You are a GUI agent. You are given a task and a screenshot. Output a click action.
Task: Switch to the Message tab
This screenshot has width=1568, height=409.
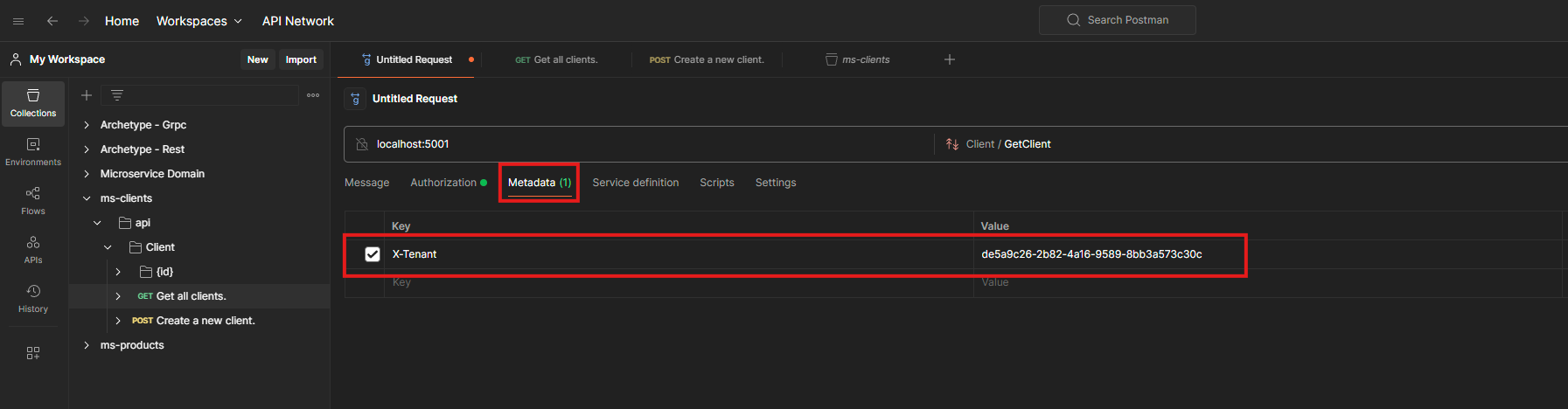pyautogui.click(x=367, y=183)
